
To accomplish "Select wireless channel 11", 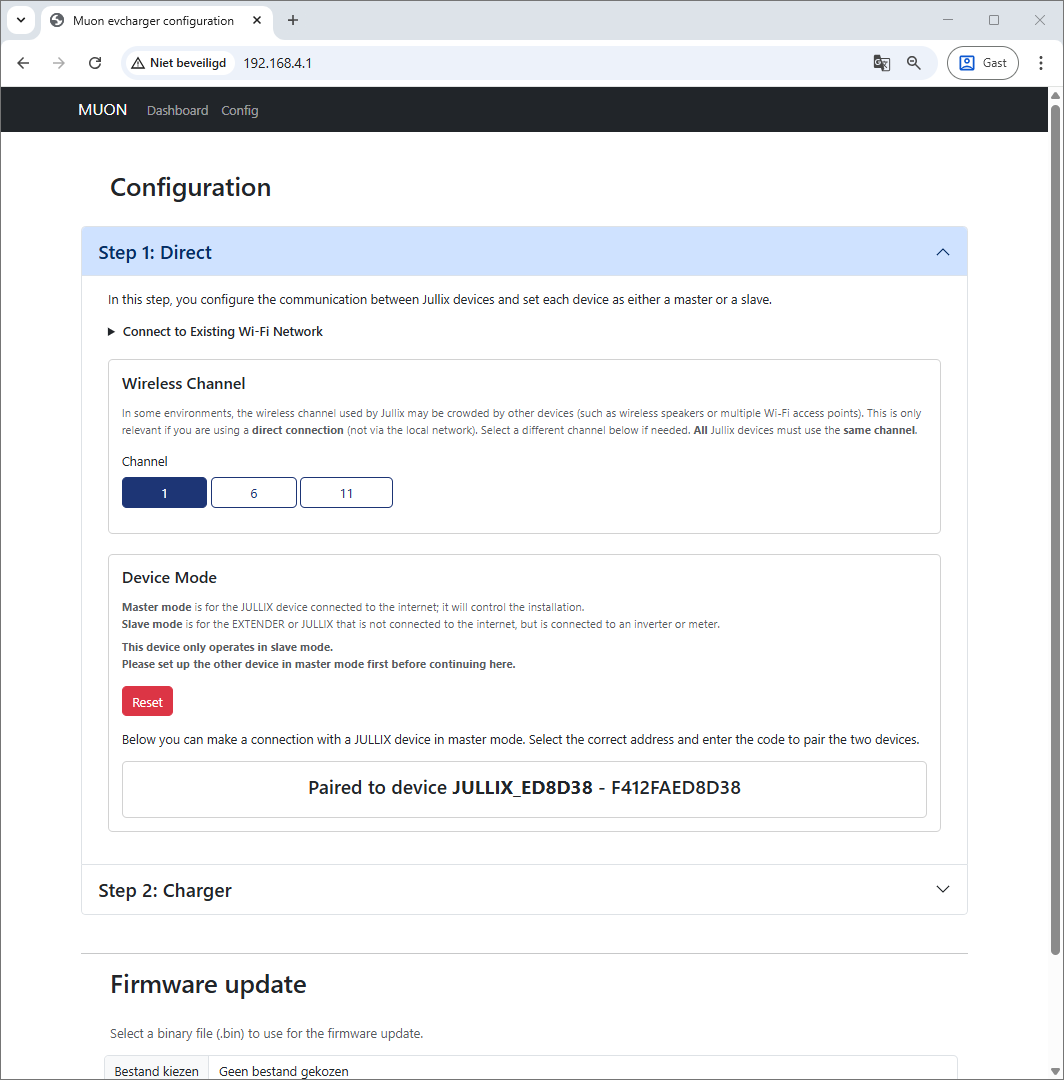I will click(x=346, y=493).
